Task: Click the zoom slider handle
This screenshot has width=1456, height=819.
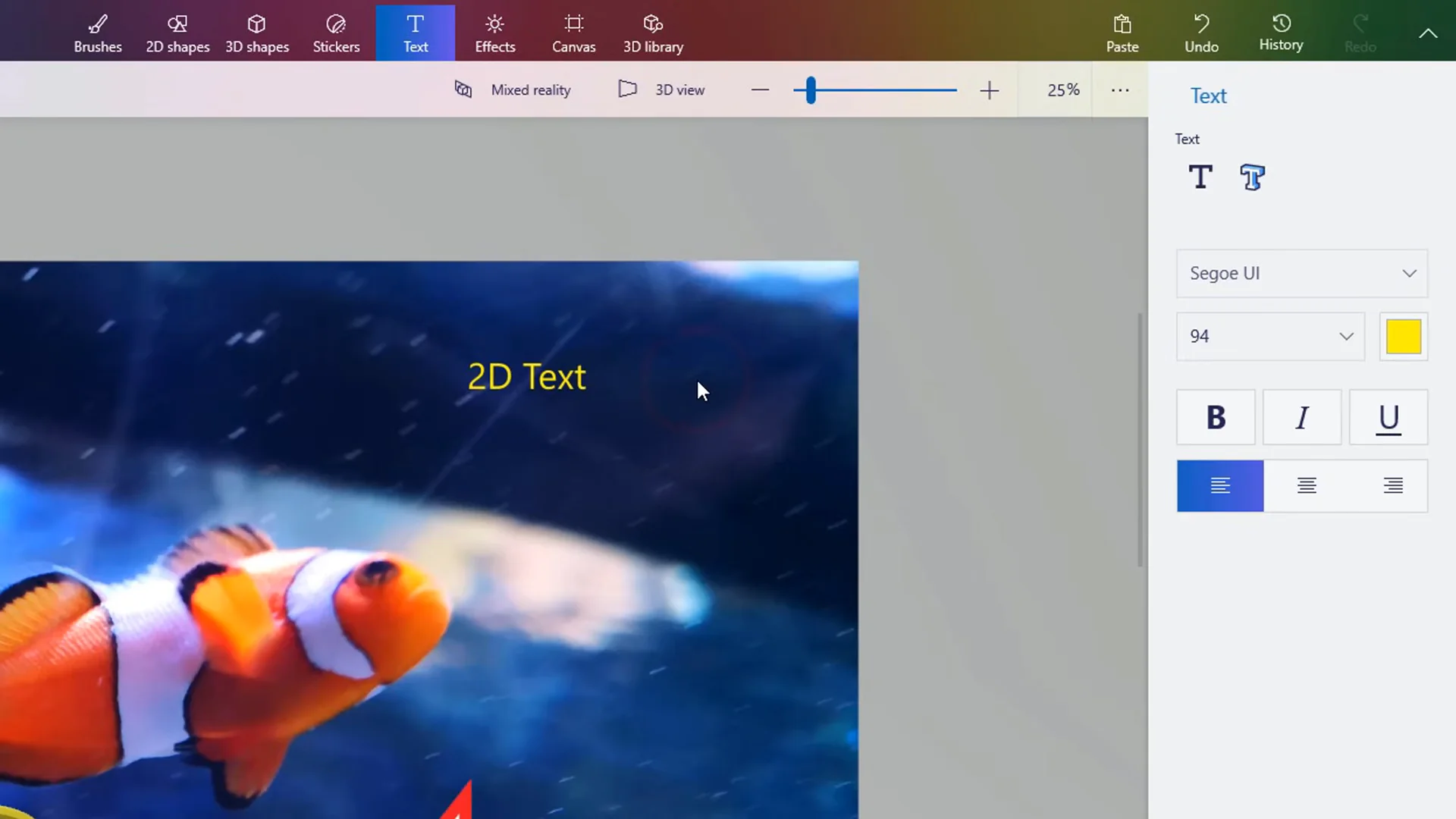Action: (811, 90)
